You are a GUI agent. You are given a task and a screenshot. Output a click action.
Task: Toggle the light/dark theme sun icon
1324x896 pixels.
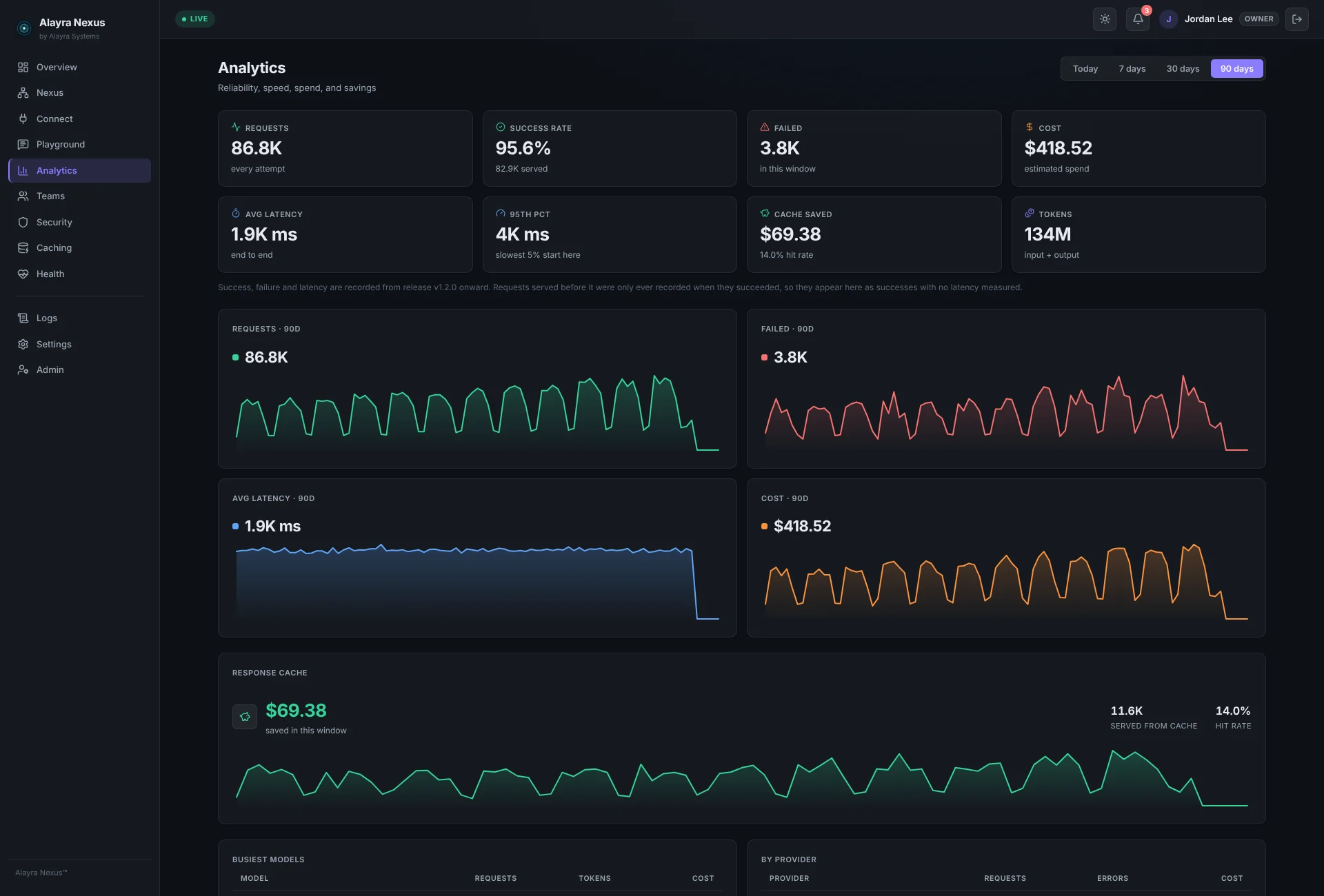[1105, 19]
